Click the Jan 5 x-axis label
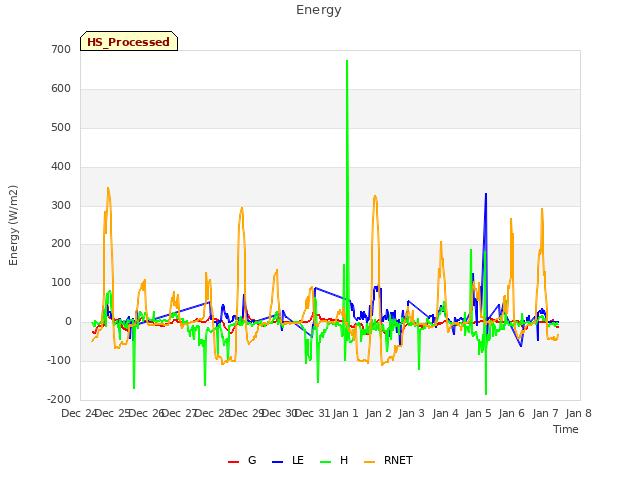This screenshot has width=640, height=480. click(478, 413)
